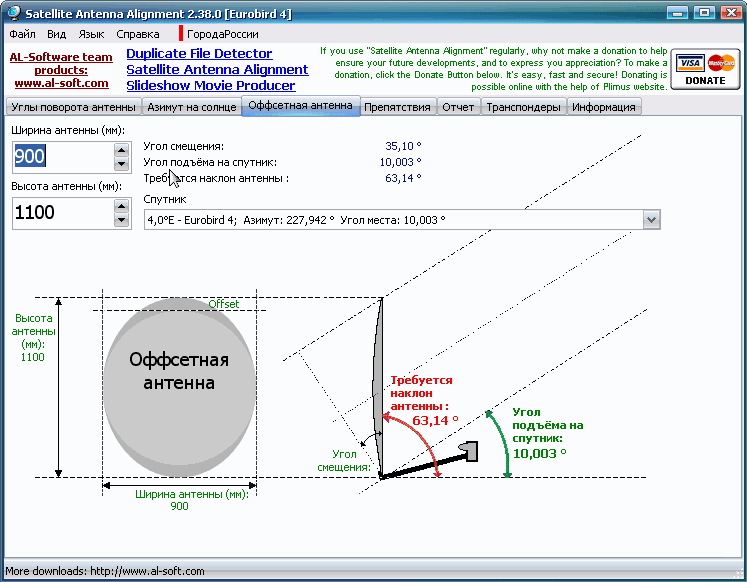Click the Visa MasterCard DONATE button
The width and height of the screenshot is (747, 582).
pyautogui.click(x=705, y=69)
